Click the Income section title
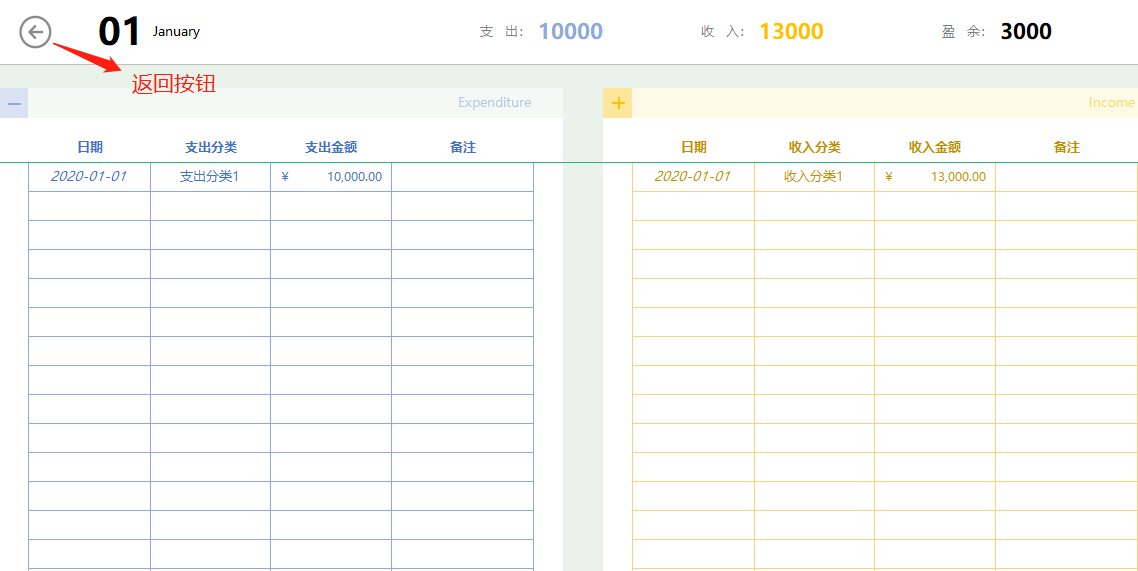This screenshot has height=571, width=1138. [1111, 103]
